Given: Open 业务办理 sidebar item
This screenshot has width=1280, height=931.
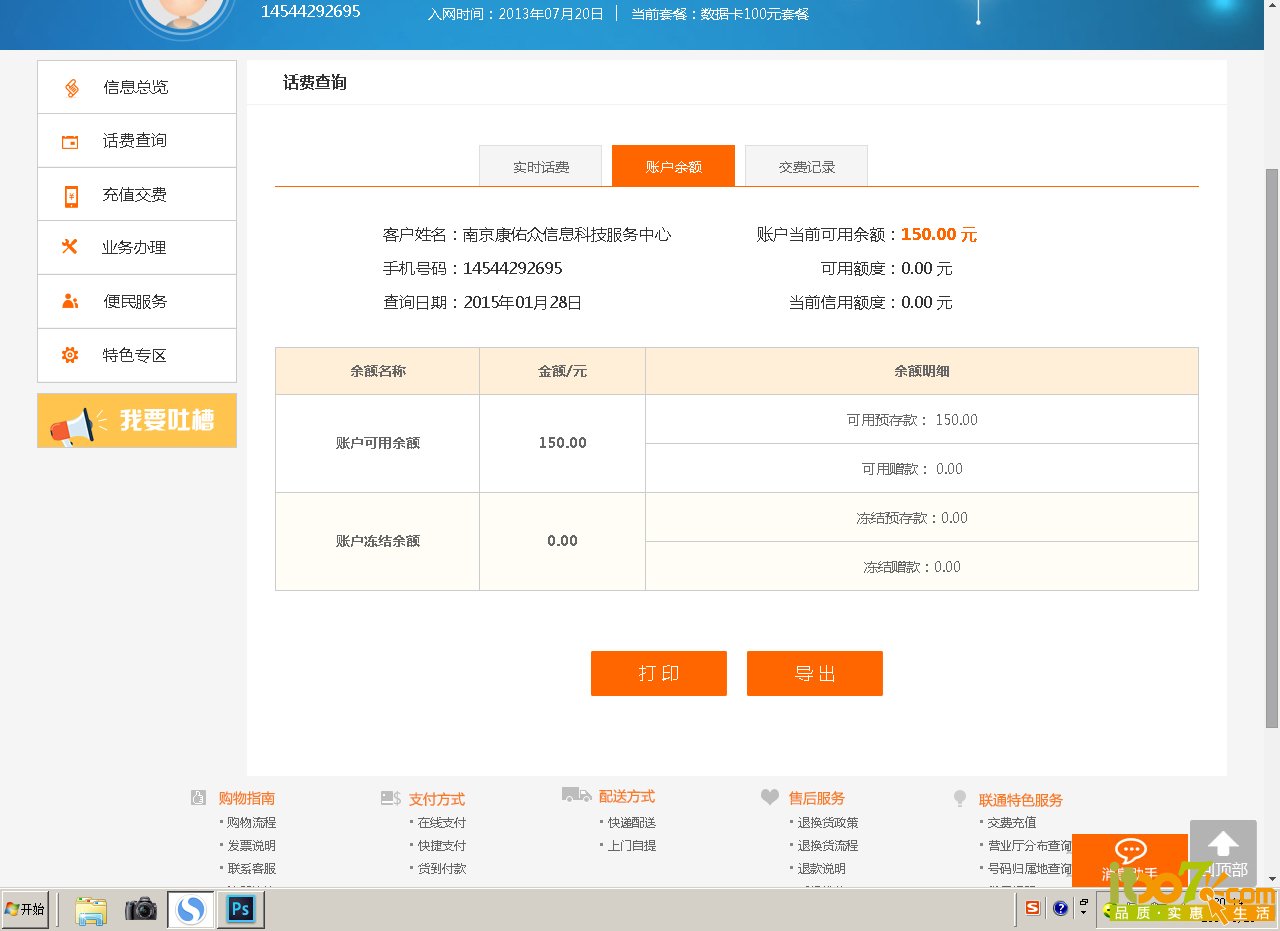Looking at the screenshot, I should [137, 248].
